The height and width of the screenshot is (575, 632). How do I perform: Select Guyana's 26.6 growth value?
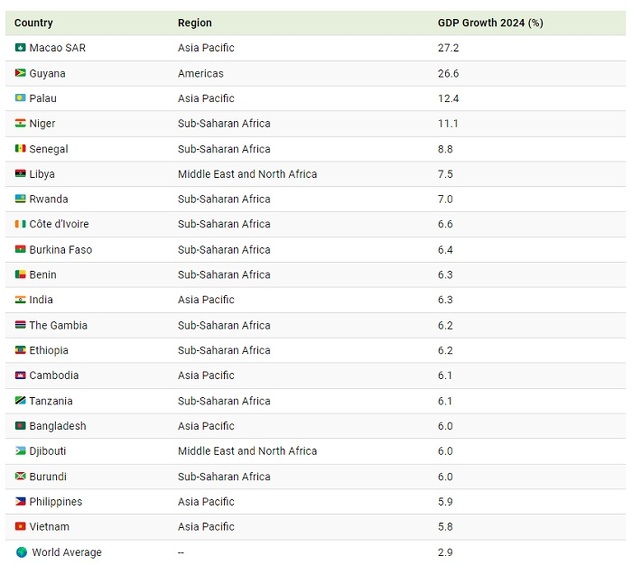(448, 73)
